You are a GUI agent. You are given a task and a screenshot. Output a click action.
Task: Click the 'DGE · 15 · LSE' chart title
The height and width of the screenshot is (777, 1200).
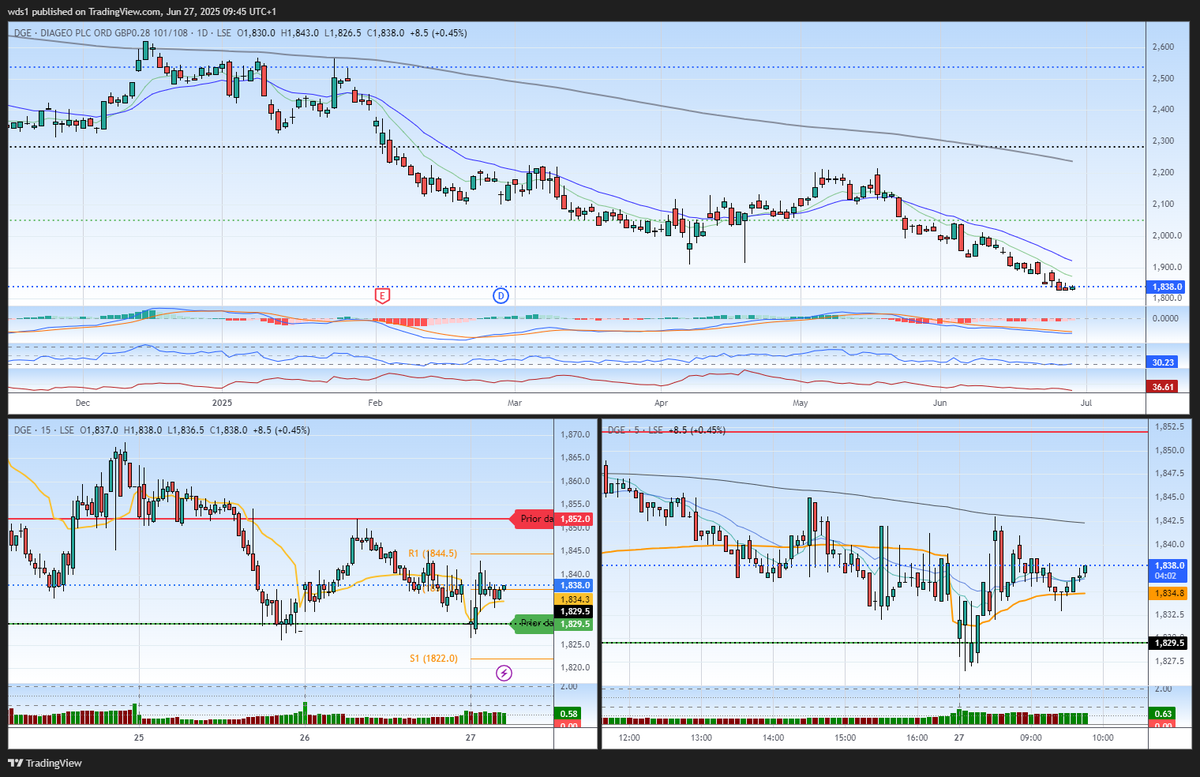click(x=44, y=430)
